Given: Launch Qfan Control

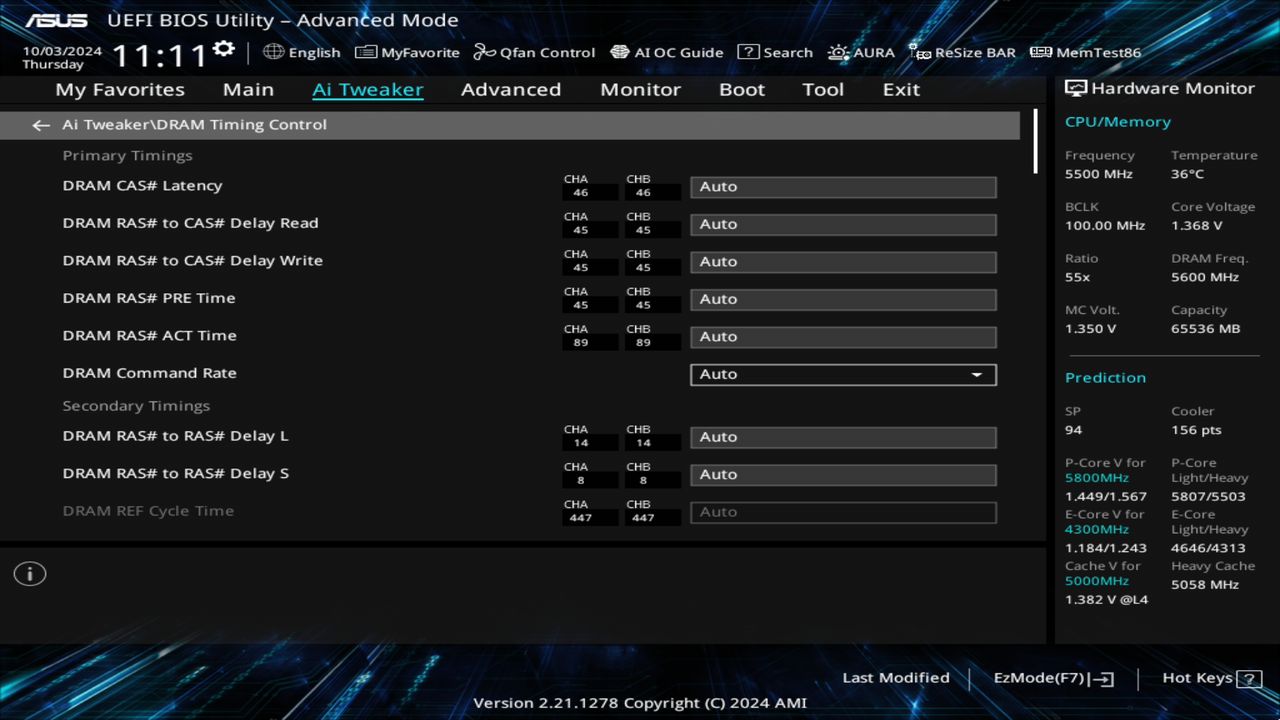Looking at the screenshot, I should [x=534, y=52].
